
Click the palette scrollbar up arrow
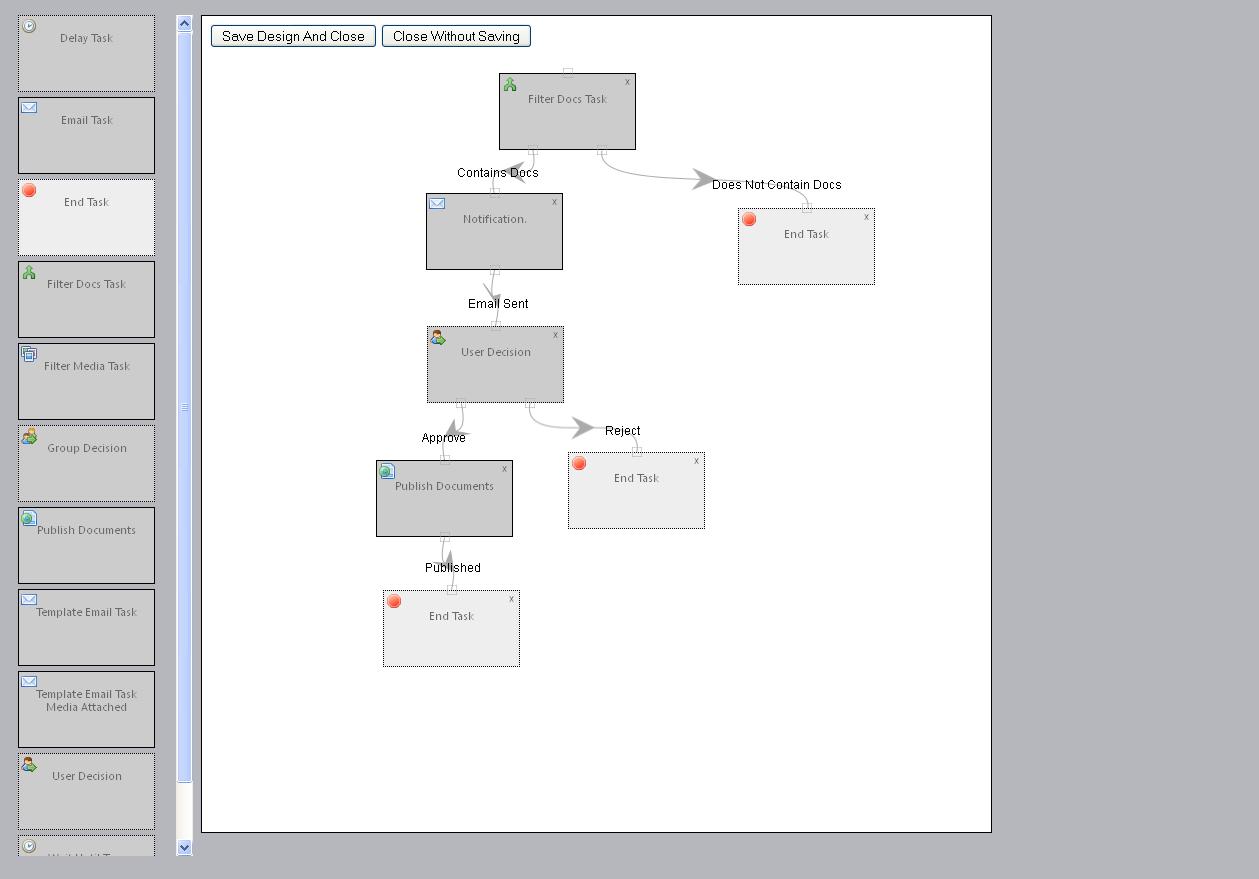pos(184,23)
